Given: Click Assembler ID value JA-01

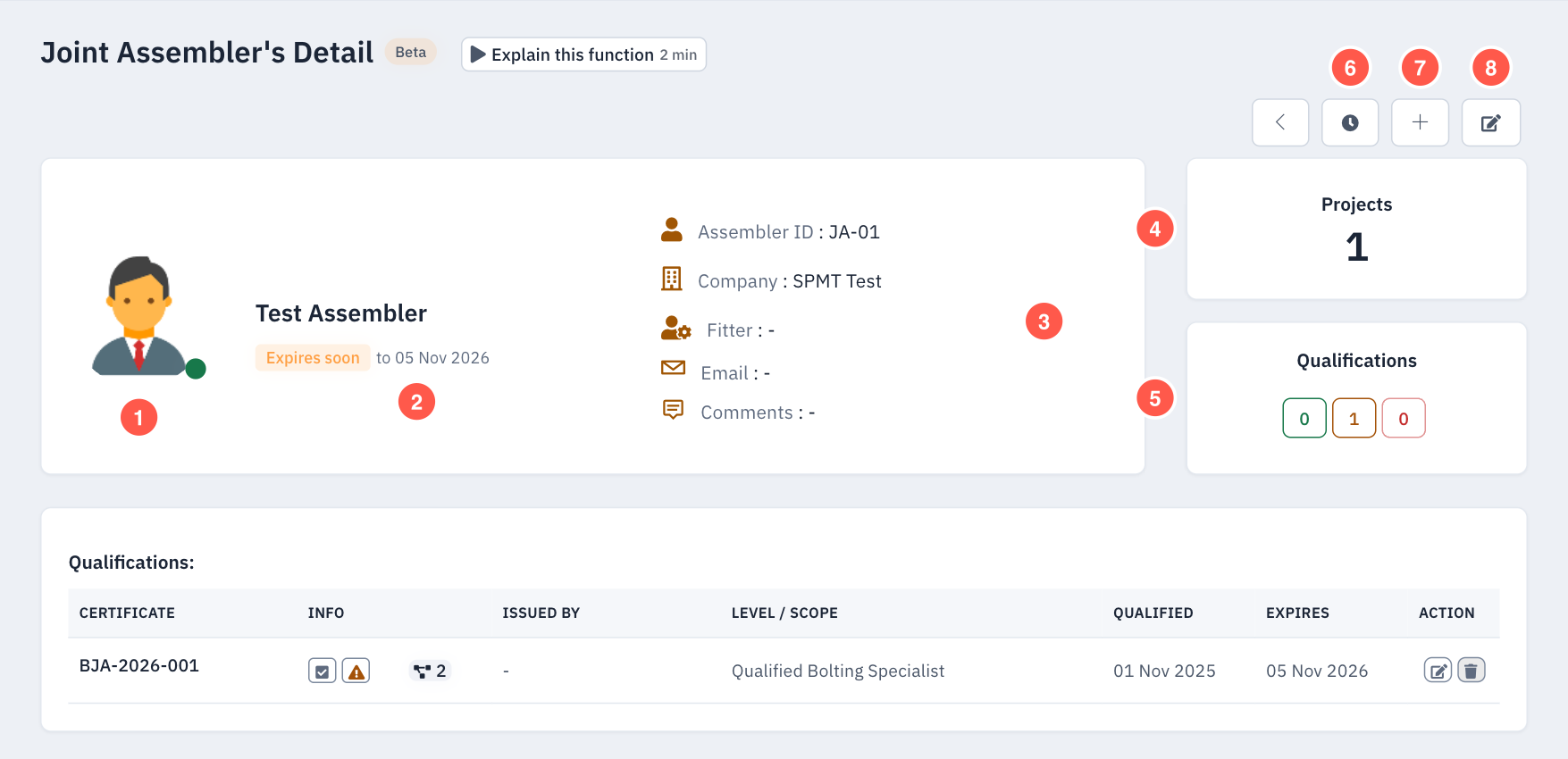Looking at the screenshot, I should pos(854,232).
